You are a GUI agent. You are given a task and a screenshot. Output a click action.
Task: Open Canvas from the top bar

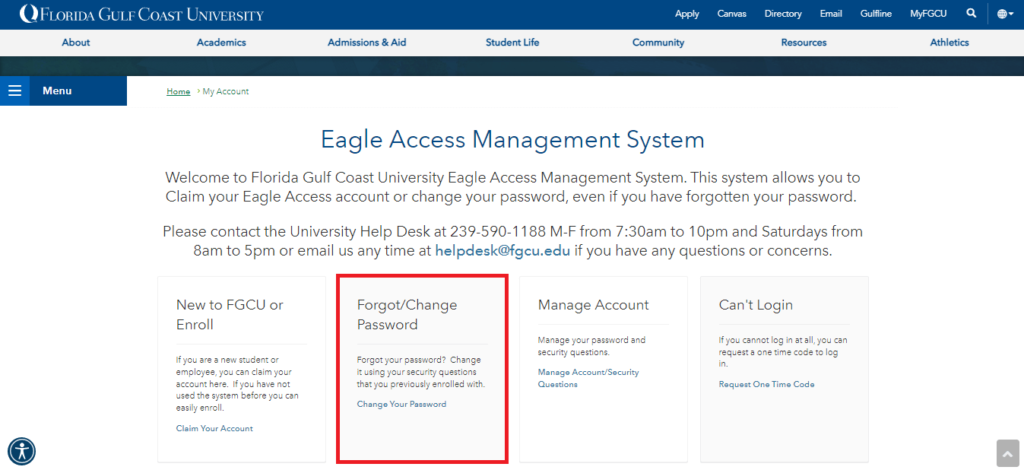coord(731,14)
